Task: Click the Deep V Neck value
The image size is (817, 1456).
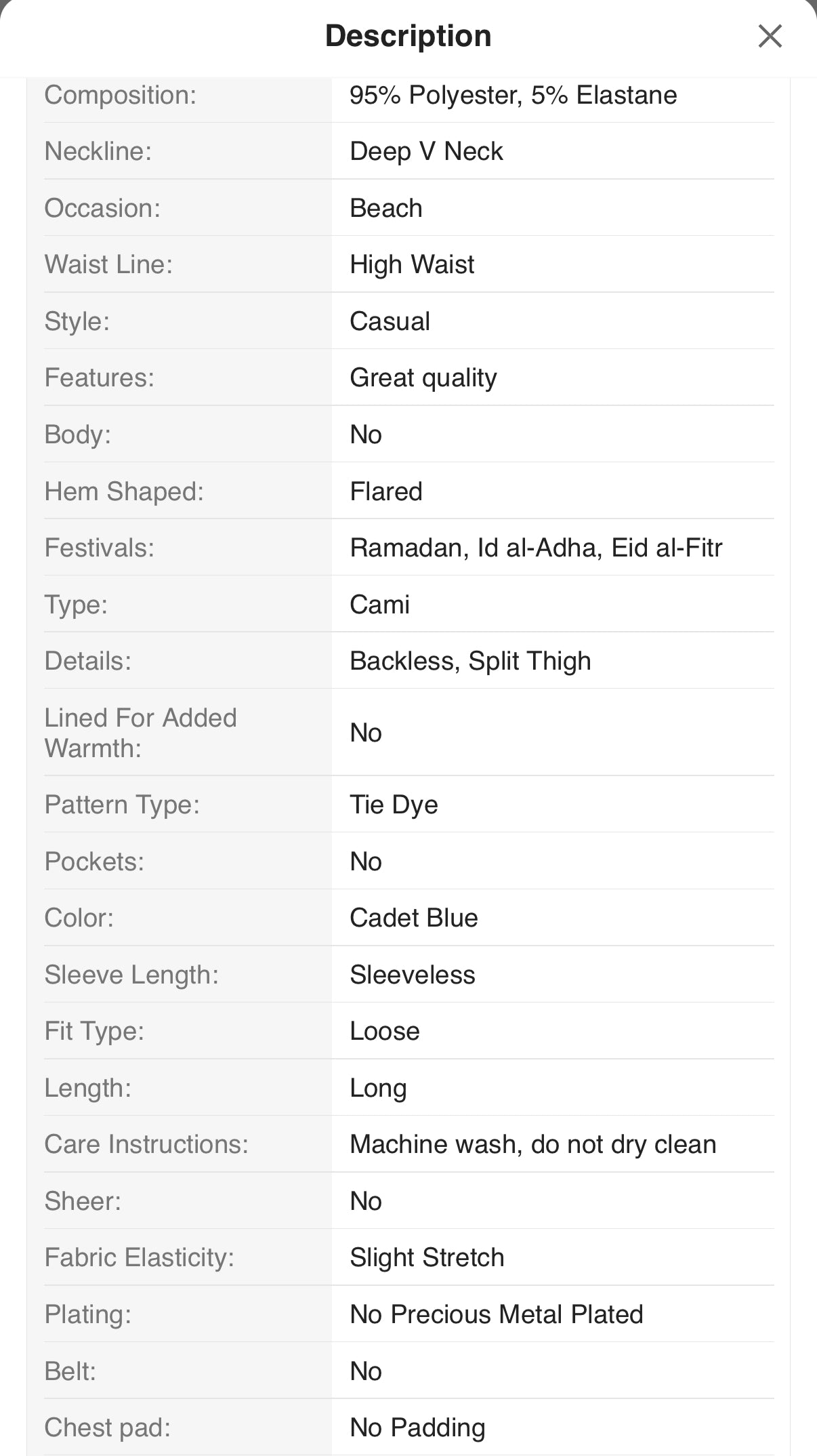Action: (426, 151)
